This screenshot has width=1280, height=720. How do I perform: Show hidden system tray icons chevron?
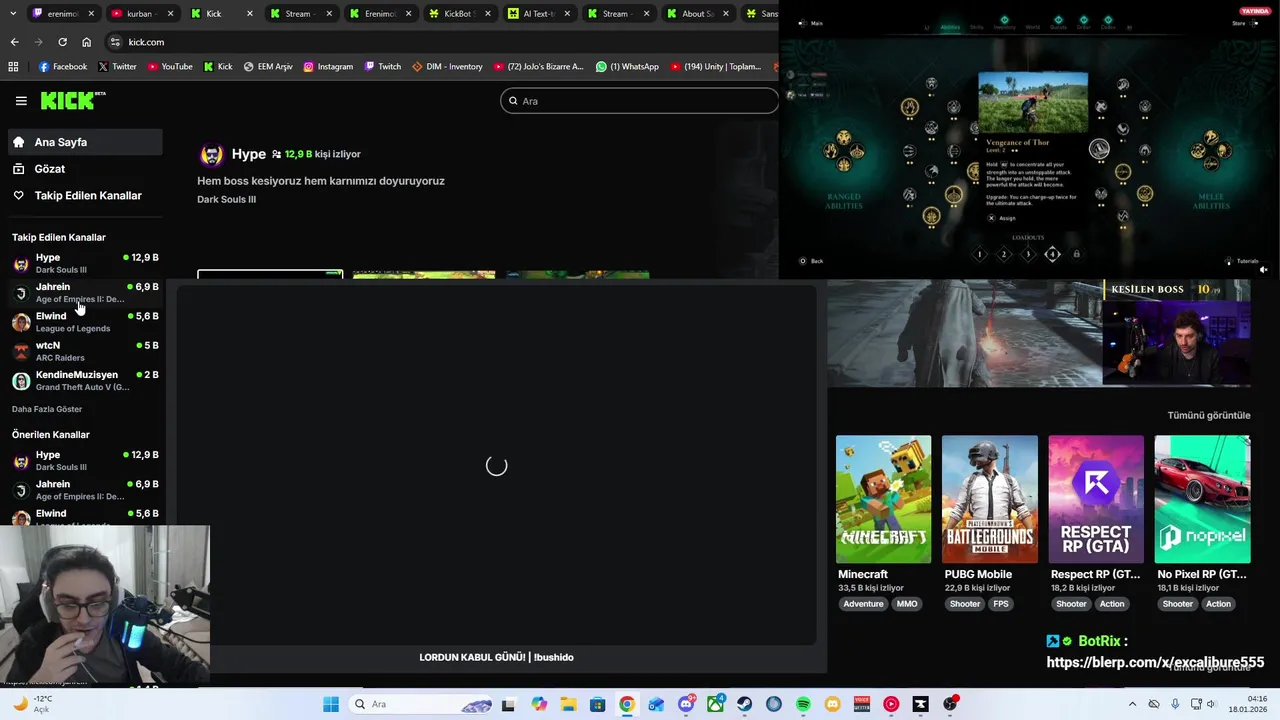point(1132,704)
